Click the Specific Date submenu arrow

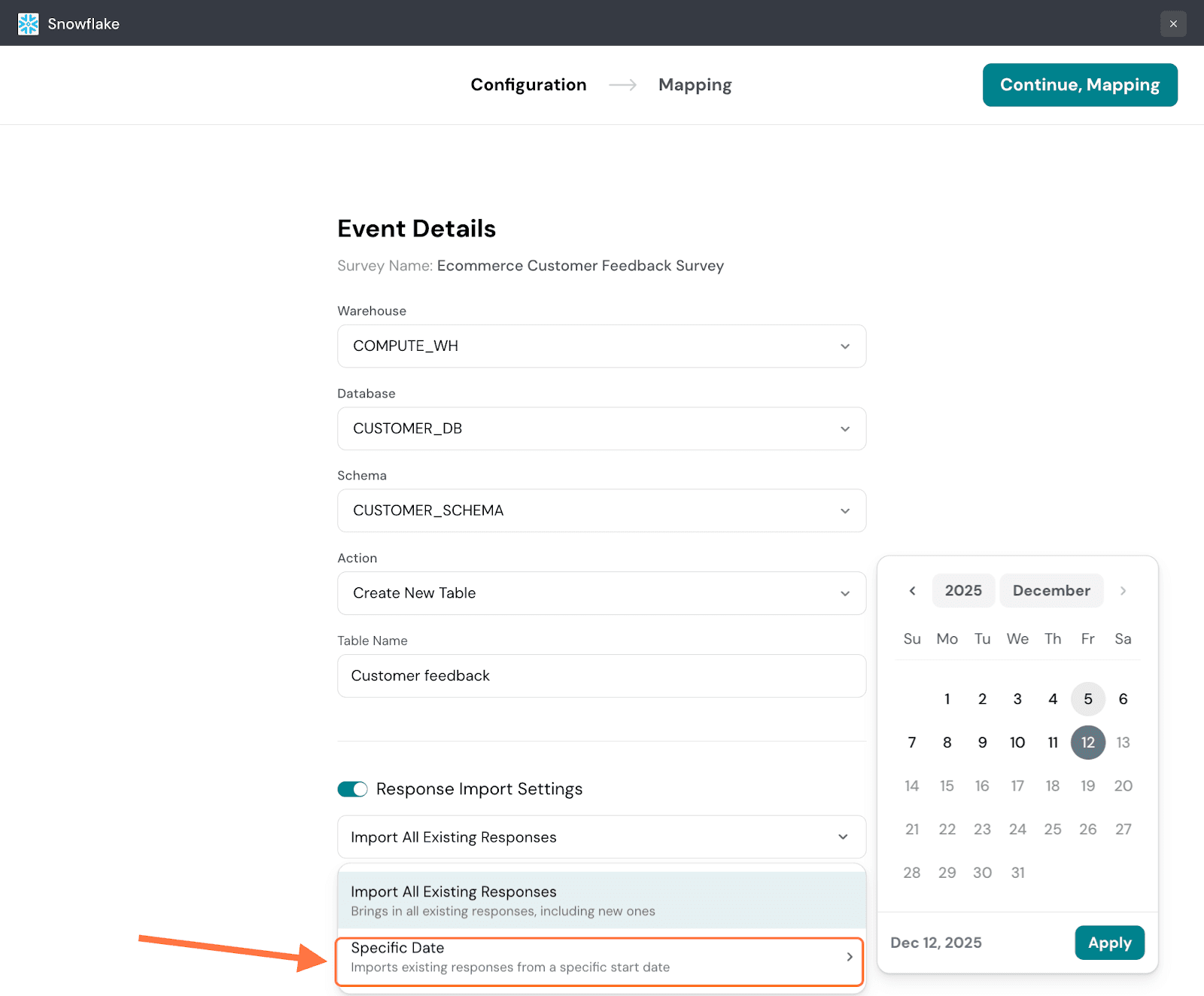pyautogui.click(x=849, y=957)
